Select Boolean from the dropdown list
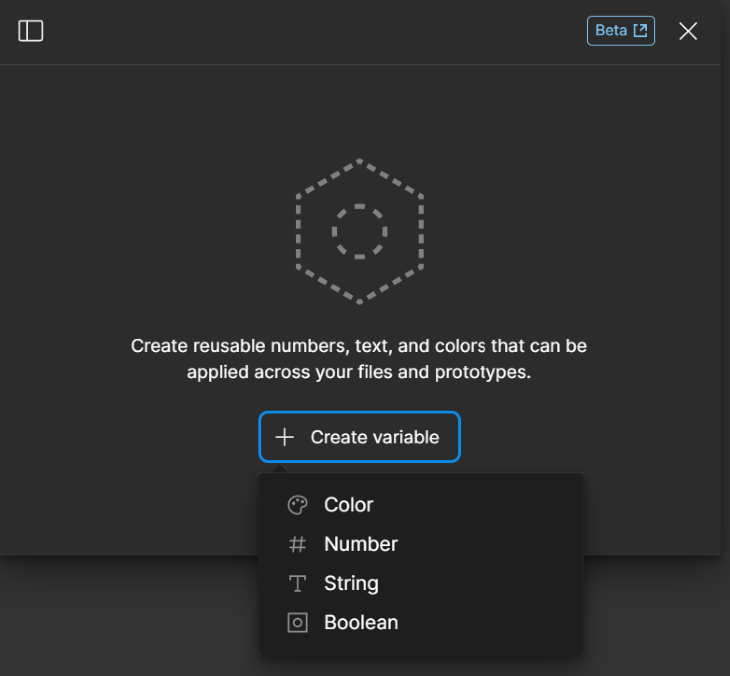This screenshot has width=730, height=676. tap(361, 622)
